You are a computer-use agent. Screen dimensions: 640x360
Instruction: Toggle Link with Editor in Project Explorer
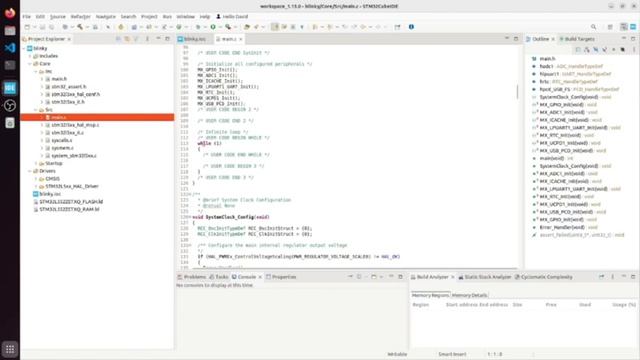pyautogui.click(x=127, y=39)
